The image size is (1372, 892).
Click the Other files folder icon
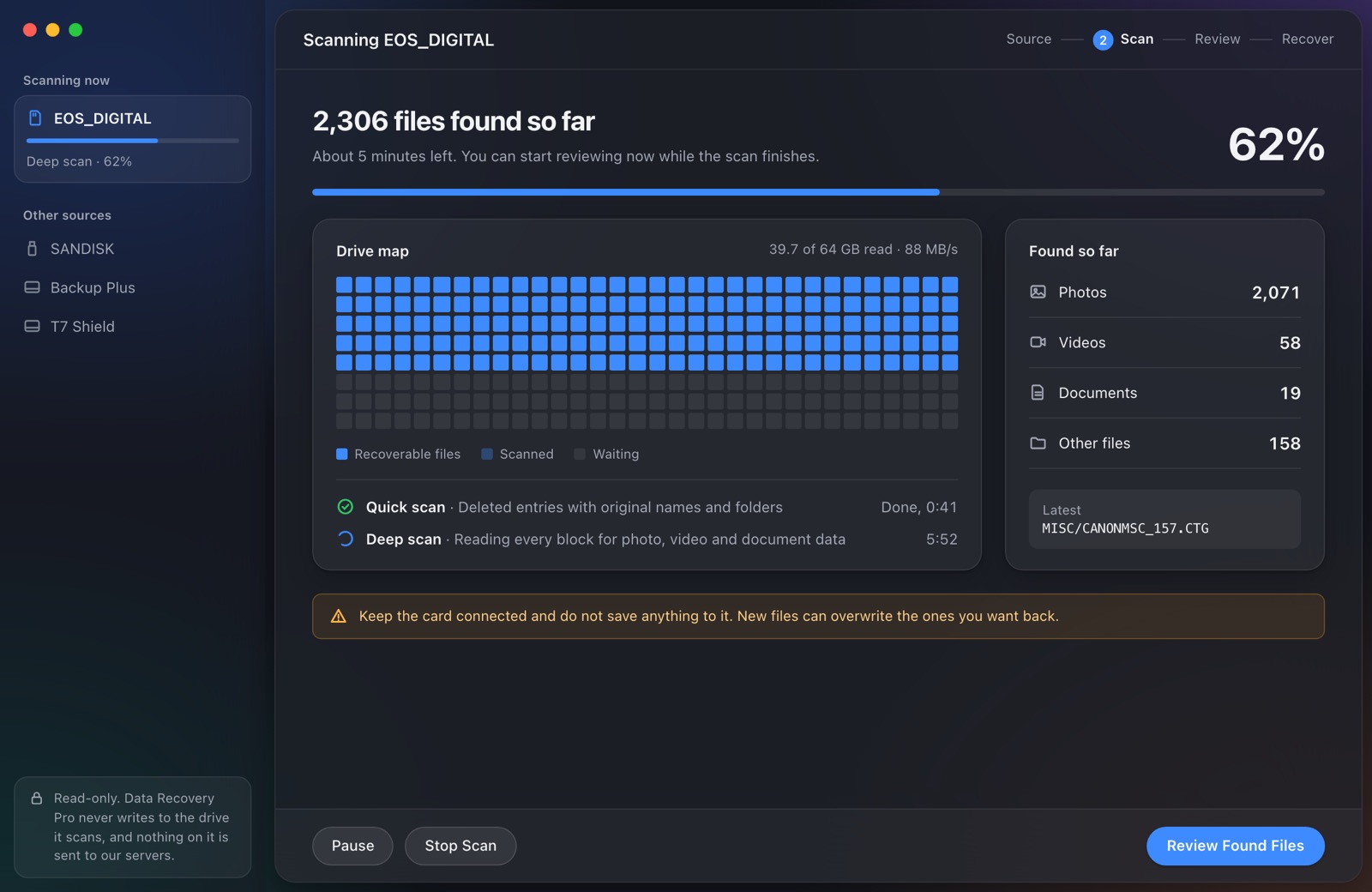tap(1038, 443)
